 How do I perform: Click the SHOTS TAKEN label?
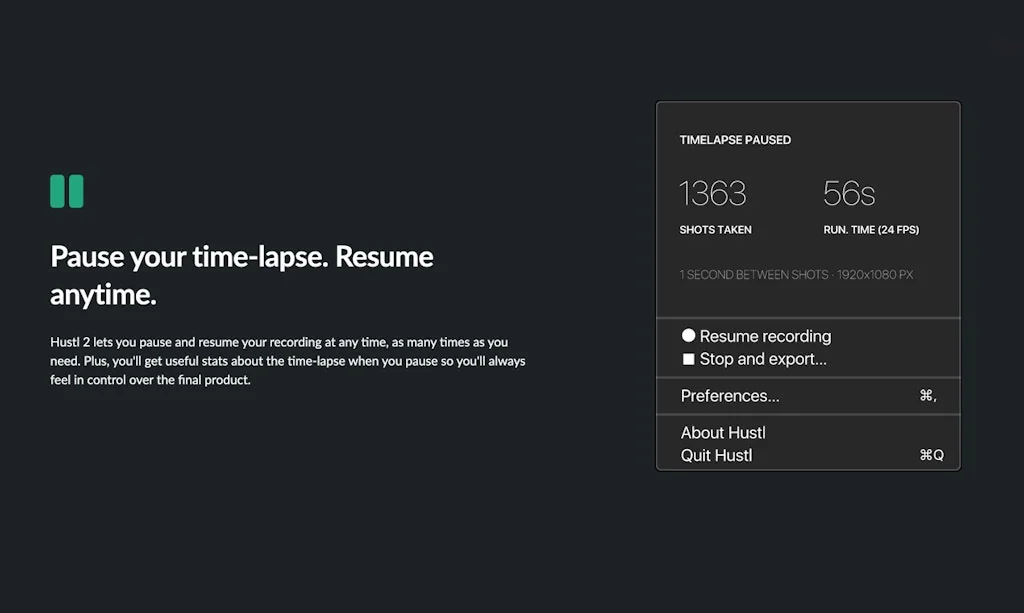click(x=715, y=230)
